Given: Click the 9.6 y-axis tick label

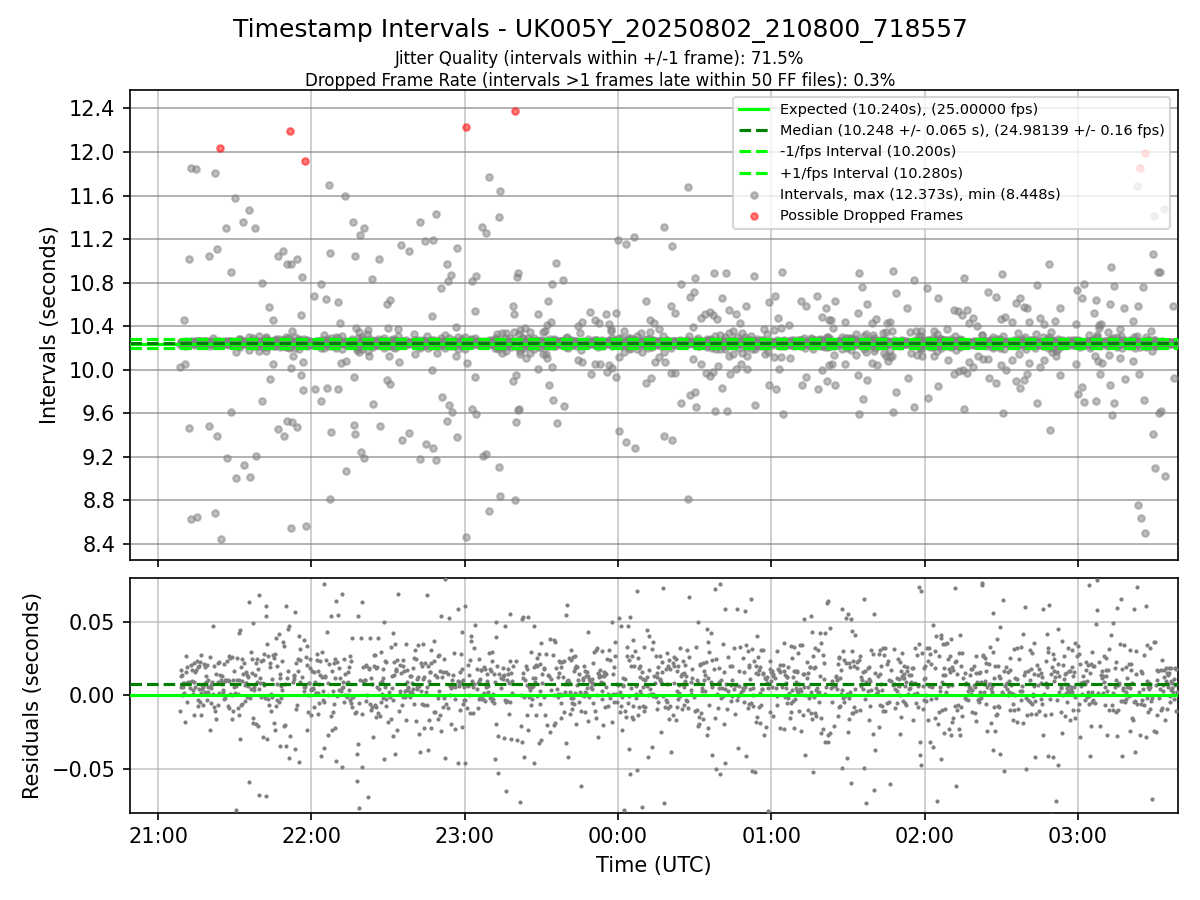Looking at the screenshot, I should (98, 413).
